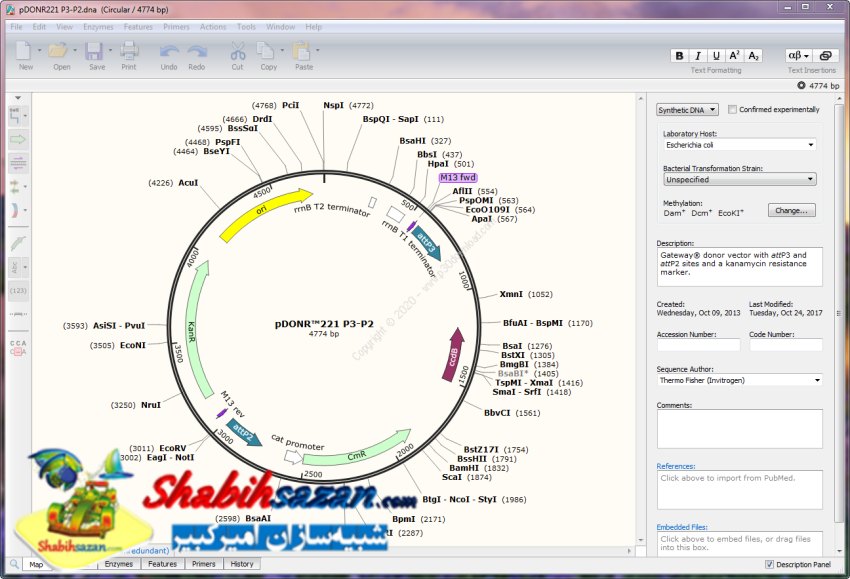Click the Undo arrow icon
This screenshot has height=579, width=850.
169,51
